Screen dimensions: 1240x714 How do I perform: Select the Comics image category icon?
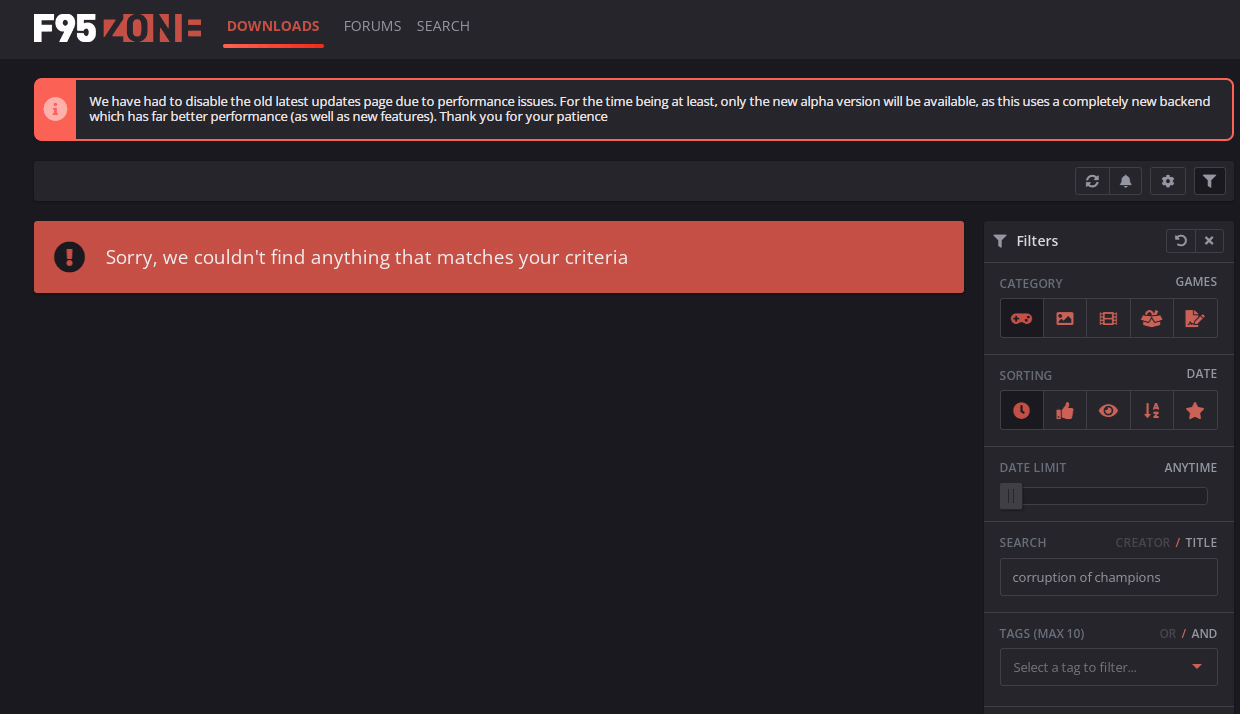click(1065, 318)
